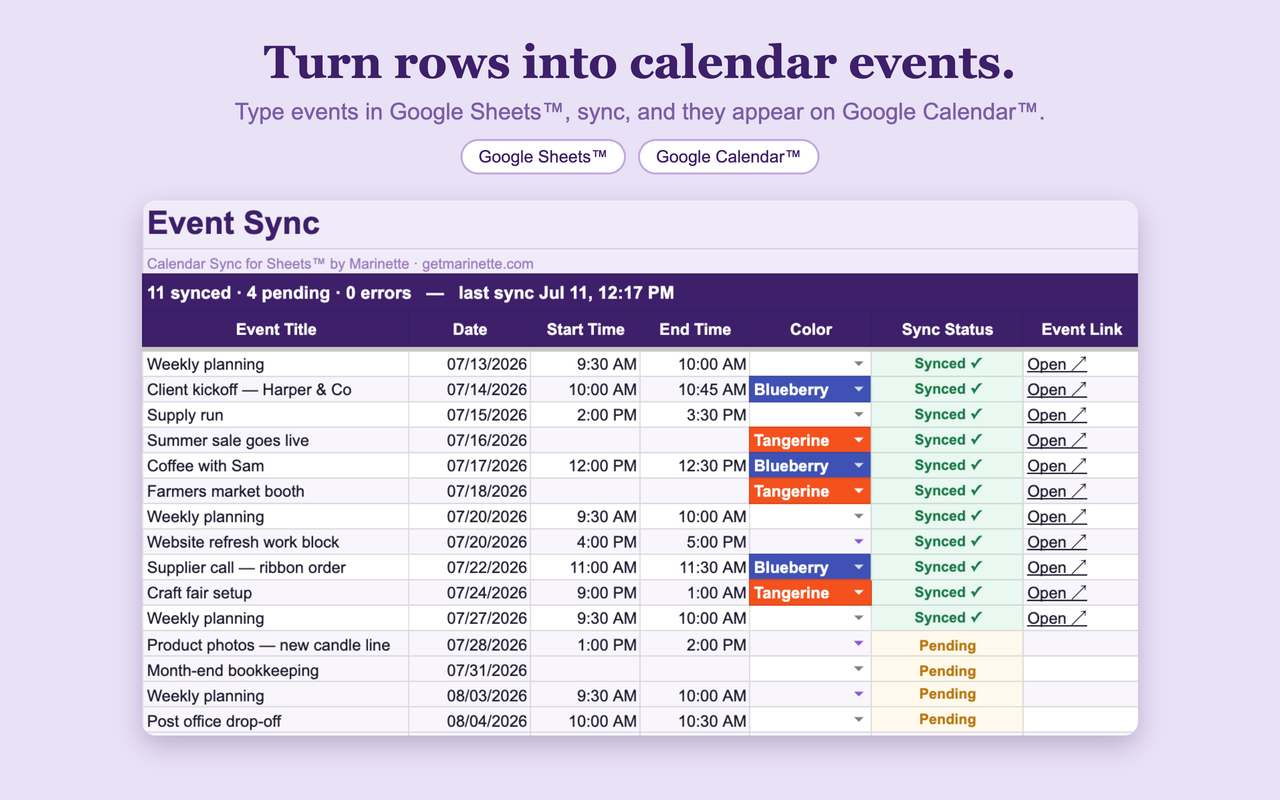
Task: Click the Sync Status column header
Action: point(947,329)
